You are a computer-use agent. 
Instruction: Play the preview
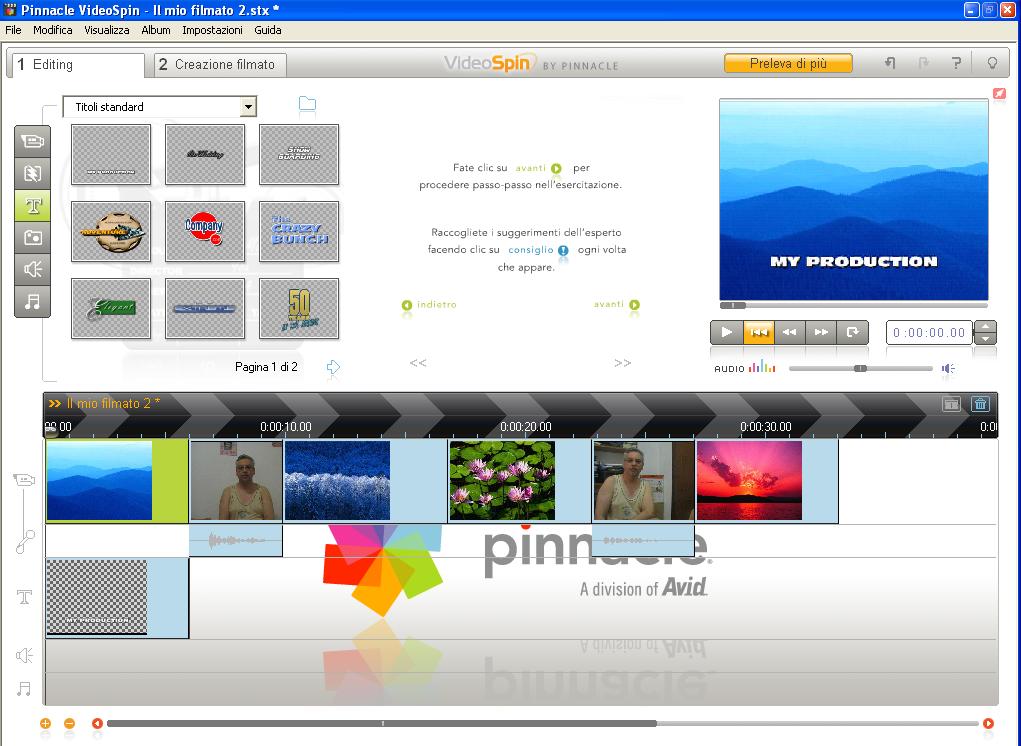[x=727, y=333]
